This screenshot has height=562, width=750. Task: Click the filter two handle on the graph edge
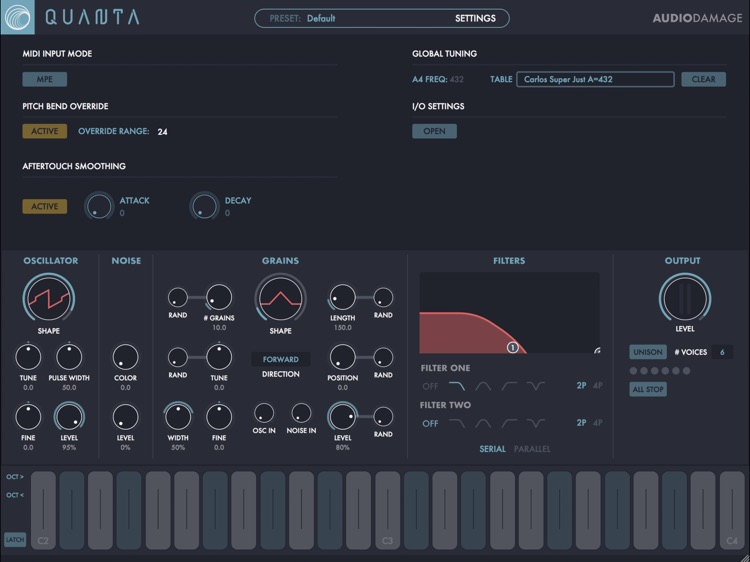597,351
